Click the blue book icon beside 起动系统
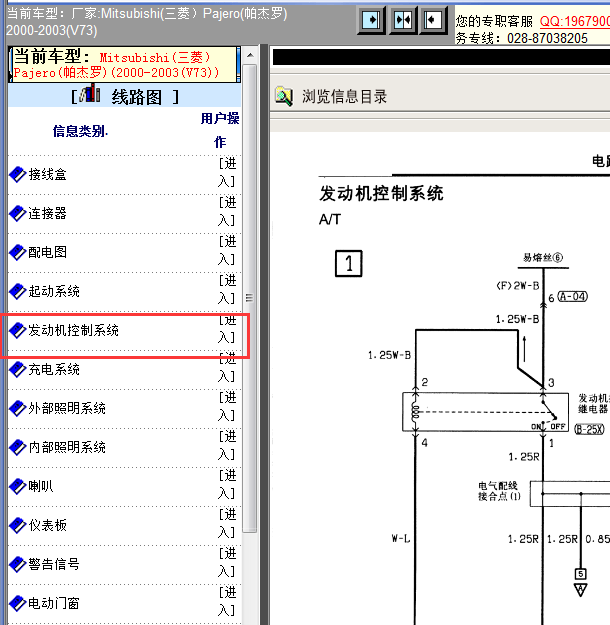Viewport: 610px width, 625px height. pos(18,291)
